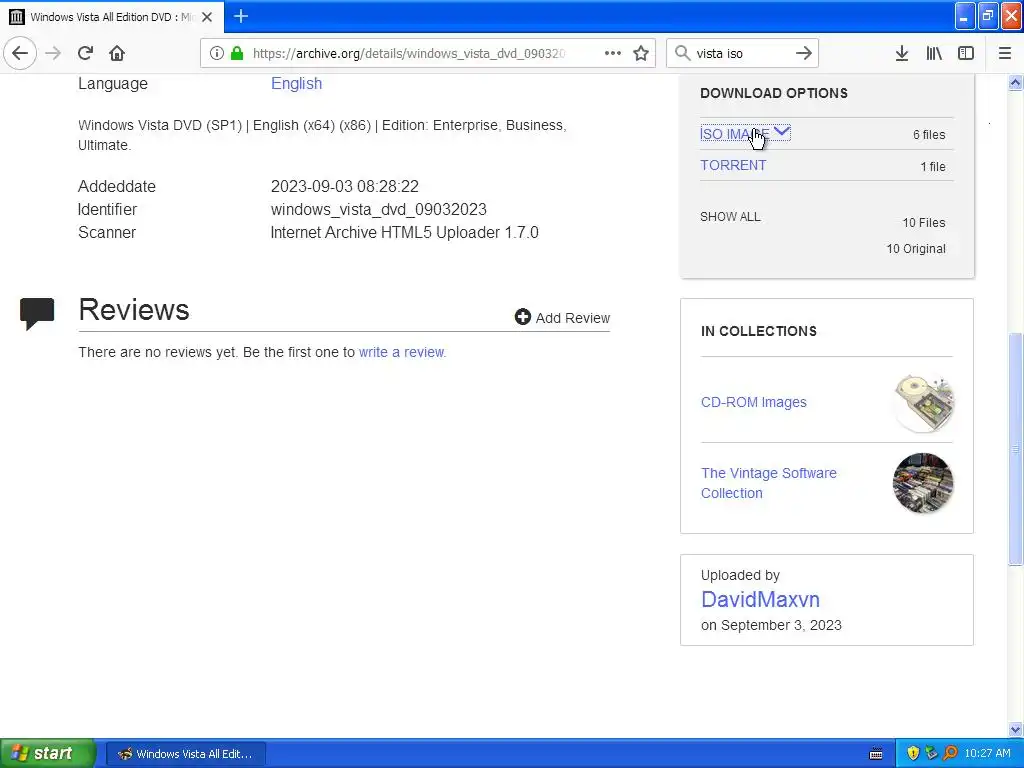The image size is (1024, 768).
Task: Open the Firefox hamburger menu
Action: tap(1005, 53)
